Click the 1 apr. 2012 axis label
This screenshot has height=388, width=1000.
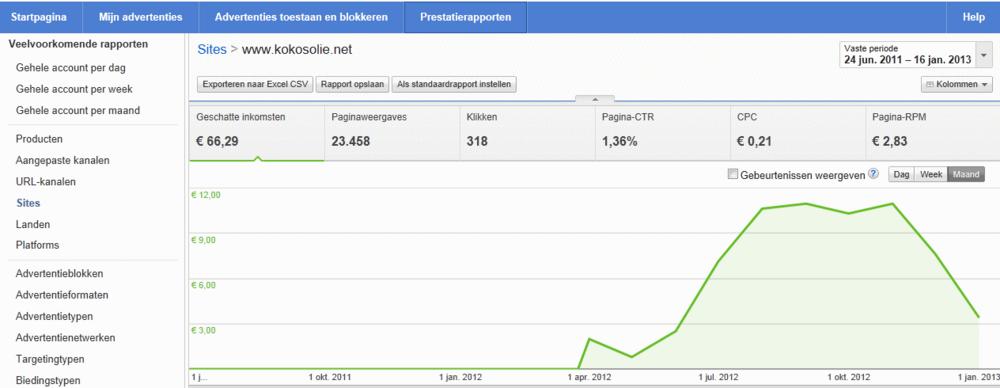tap(589, 377)
